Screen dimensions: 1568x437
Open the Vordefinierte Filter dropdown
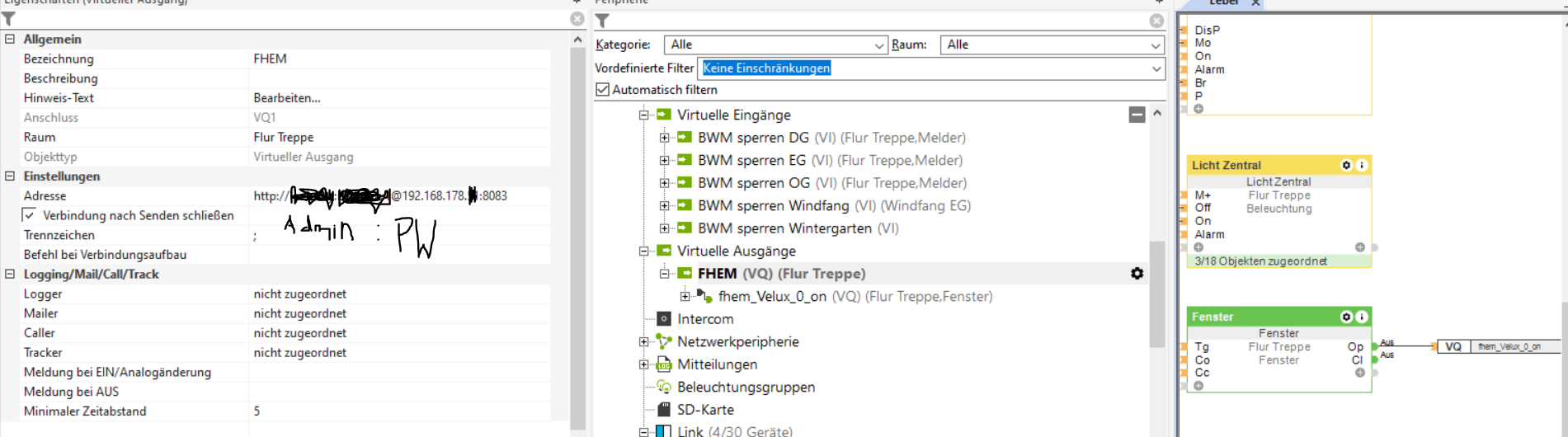point(931,68)
